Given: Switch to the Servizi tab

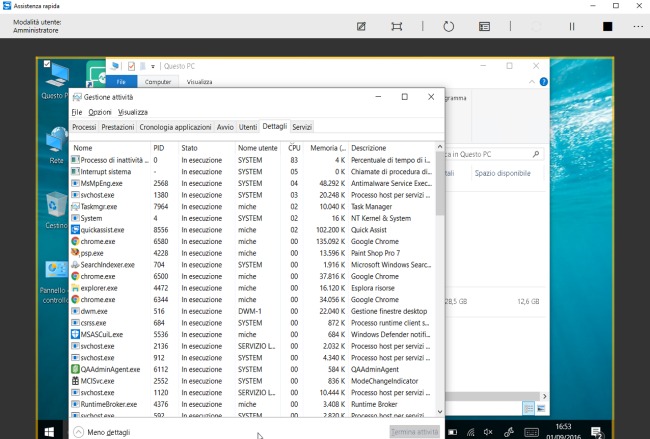Looking at the screenshot, I should click(302, 127).
